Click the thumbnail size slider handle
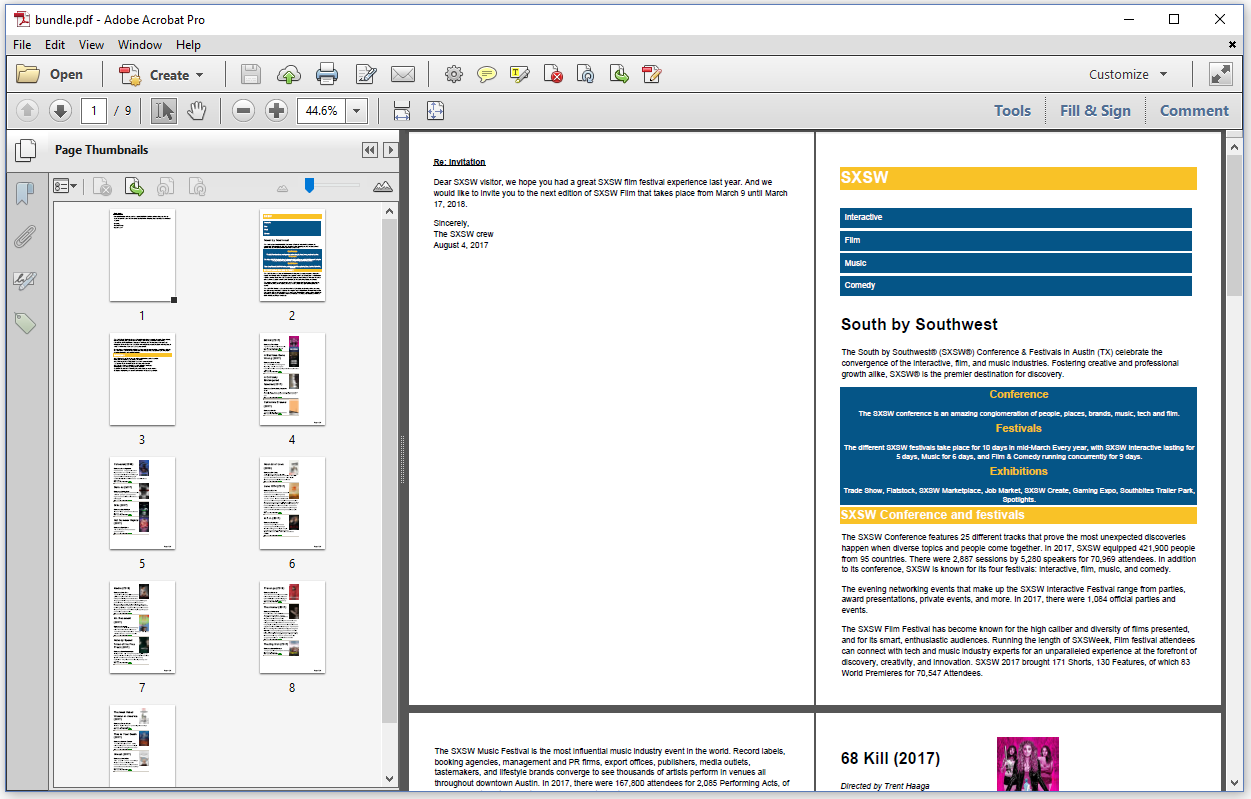 coord(310,185)
